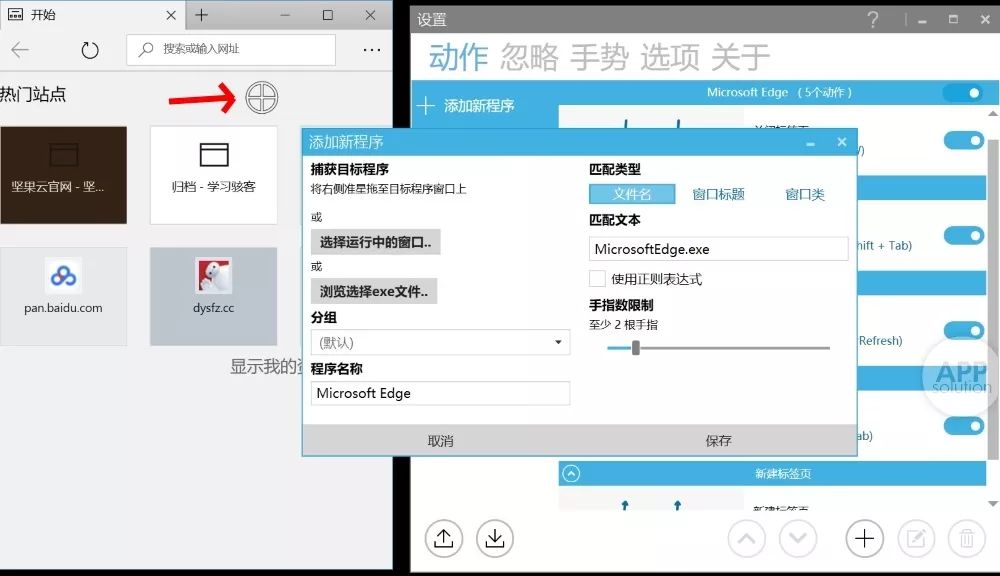This screenshot has height=576, width=1000.
Task: Move action up with chevron button
Action: 747,538
